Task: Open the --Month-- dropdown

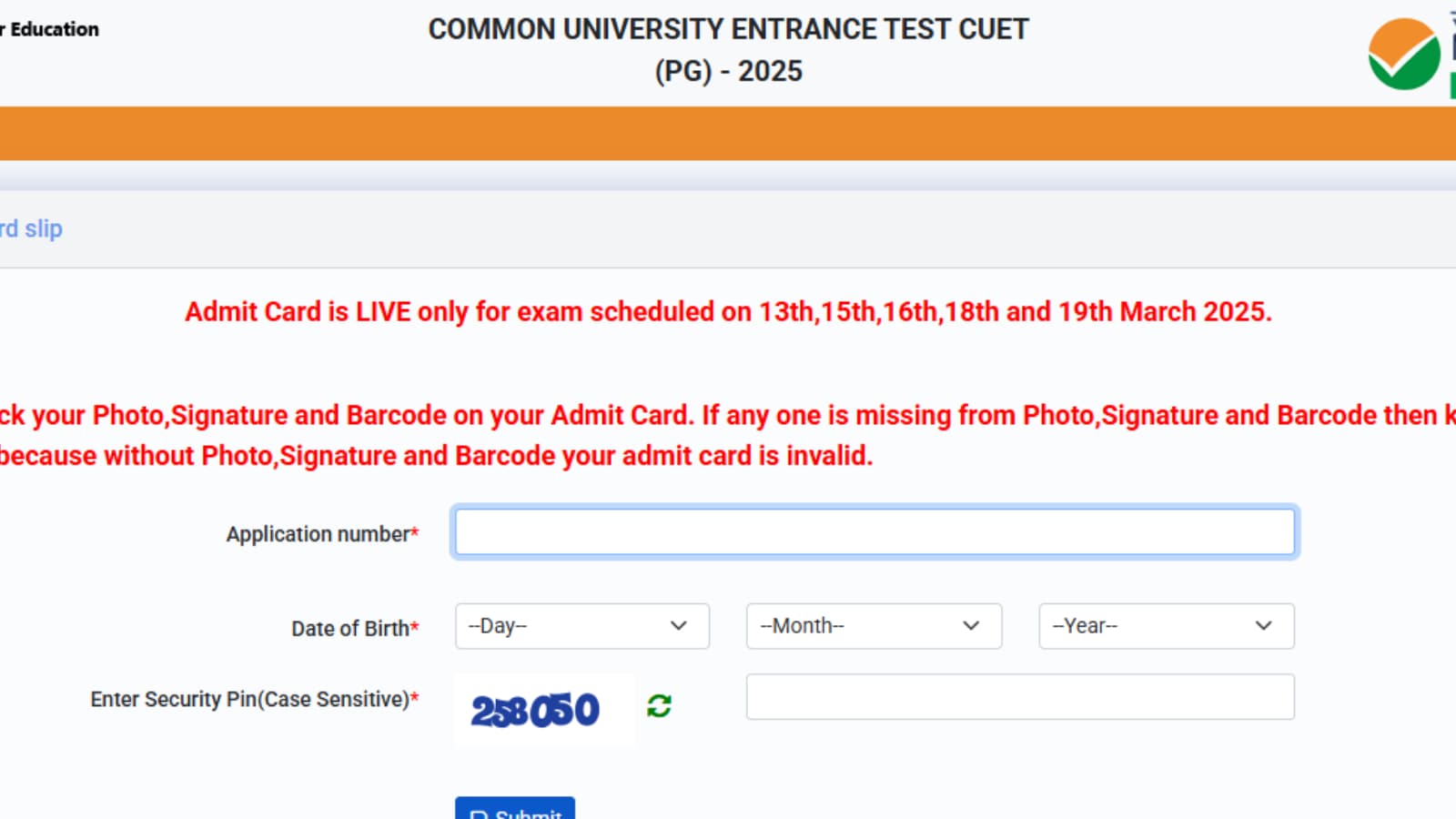Action: 874,626
